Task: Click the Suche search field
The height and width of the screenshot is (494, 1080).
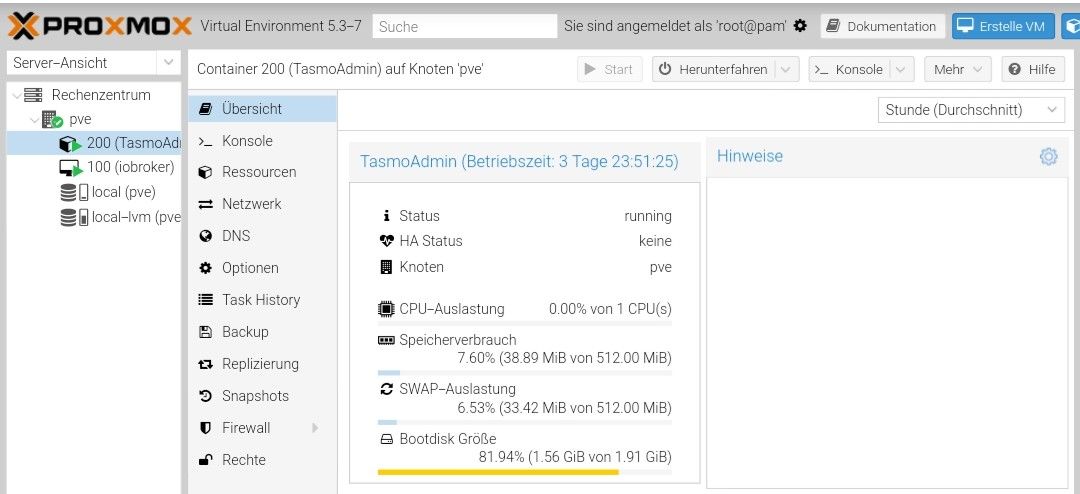Action: tap(465, 27)
